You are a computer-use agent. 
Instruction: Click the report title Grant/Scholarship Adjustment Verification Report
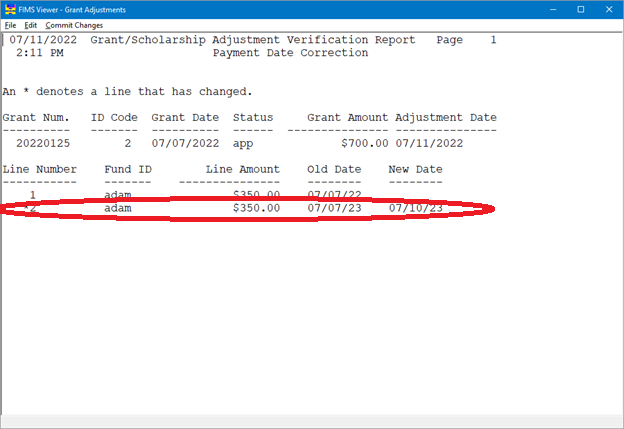253,40
